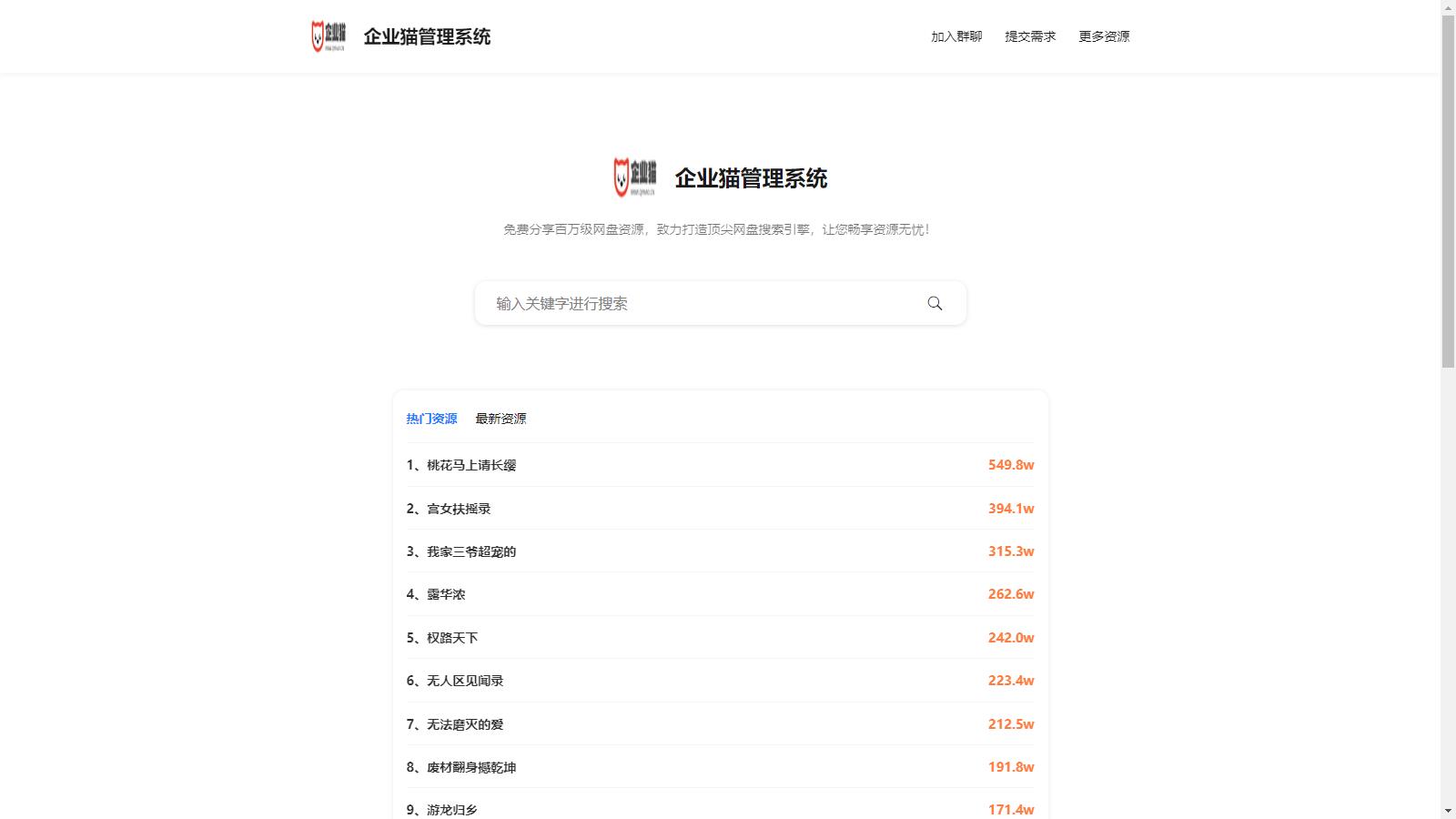Viewport: 1456px width, 819px height.
Task: Click the 242.0w view count
Action: pyautogui.click(x=1011, y=638)
